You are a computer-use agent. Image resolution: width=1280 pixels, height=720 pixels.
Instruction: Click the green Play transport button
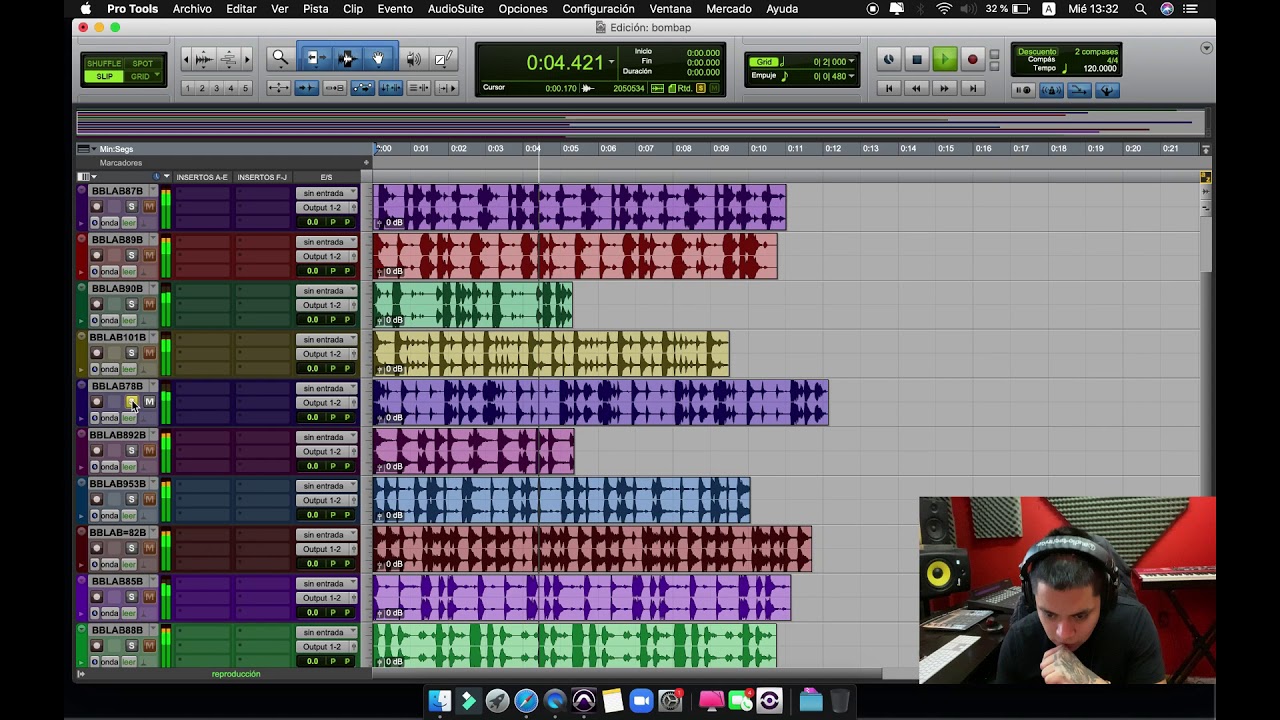point(944,60)
